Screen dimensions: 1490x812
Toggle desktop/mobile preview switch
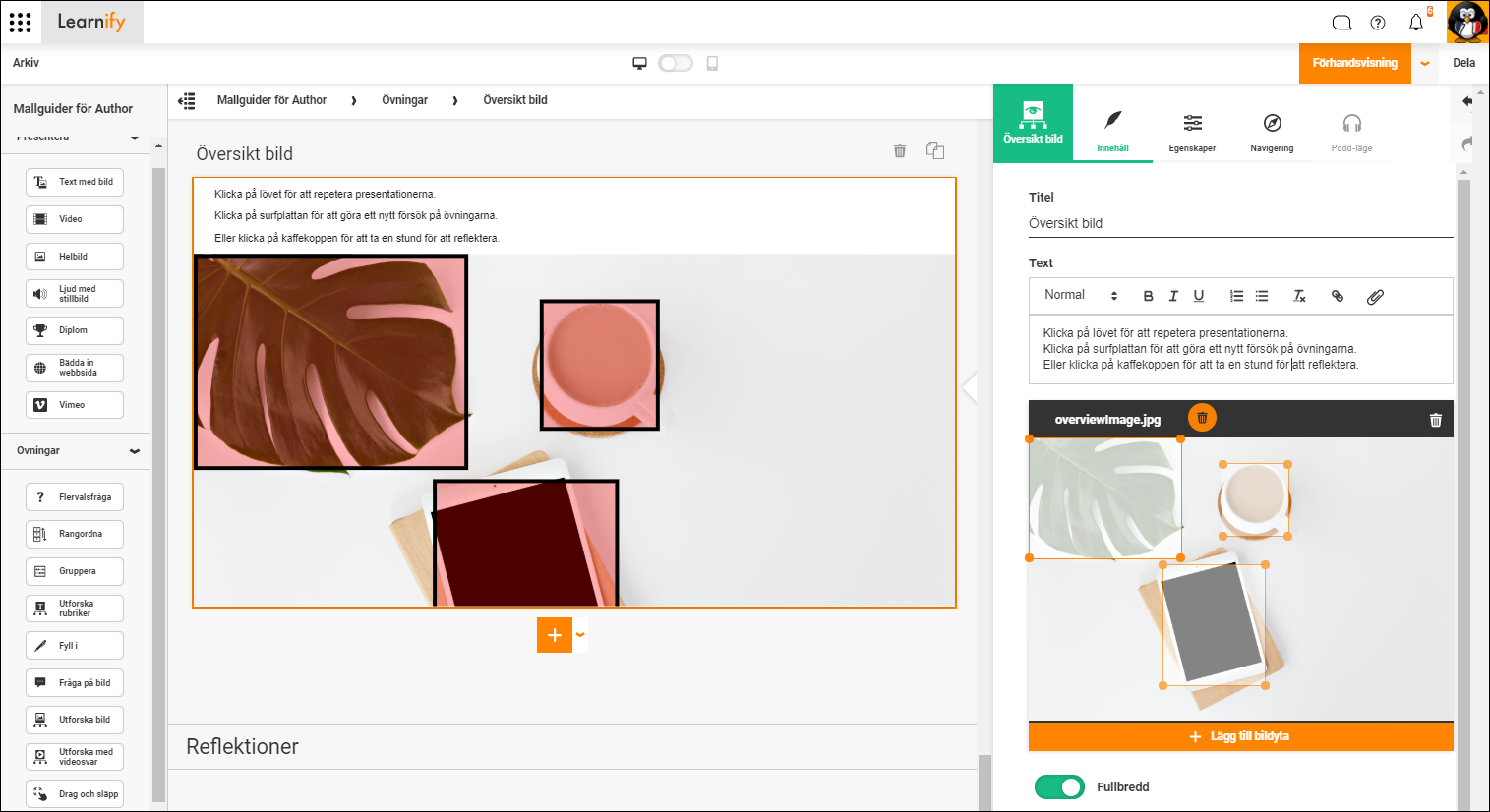tap(676, 63)
